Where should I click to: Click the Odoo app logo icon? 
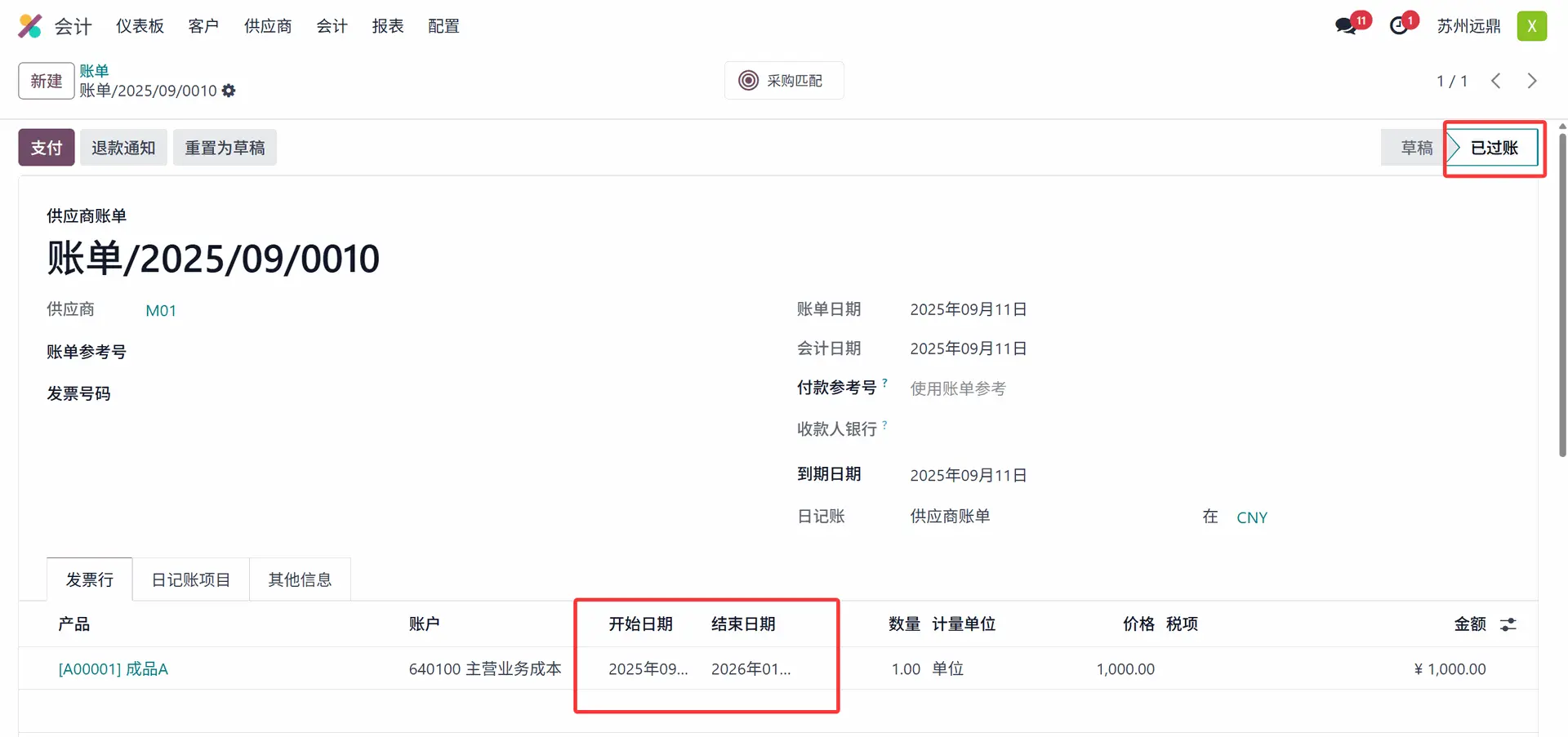click(x=30, y=26)
